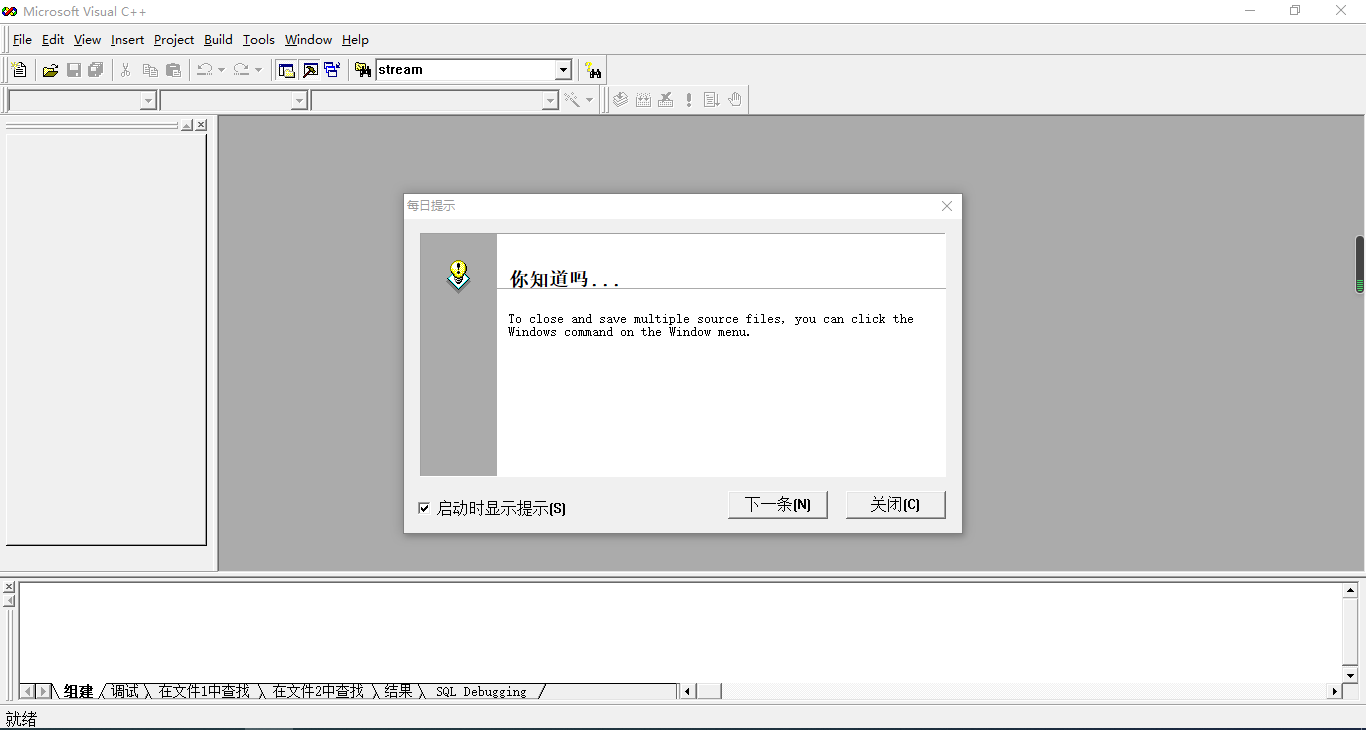Click output pane horizontal scroll right arrow

click(1335, 691)
